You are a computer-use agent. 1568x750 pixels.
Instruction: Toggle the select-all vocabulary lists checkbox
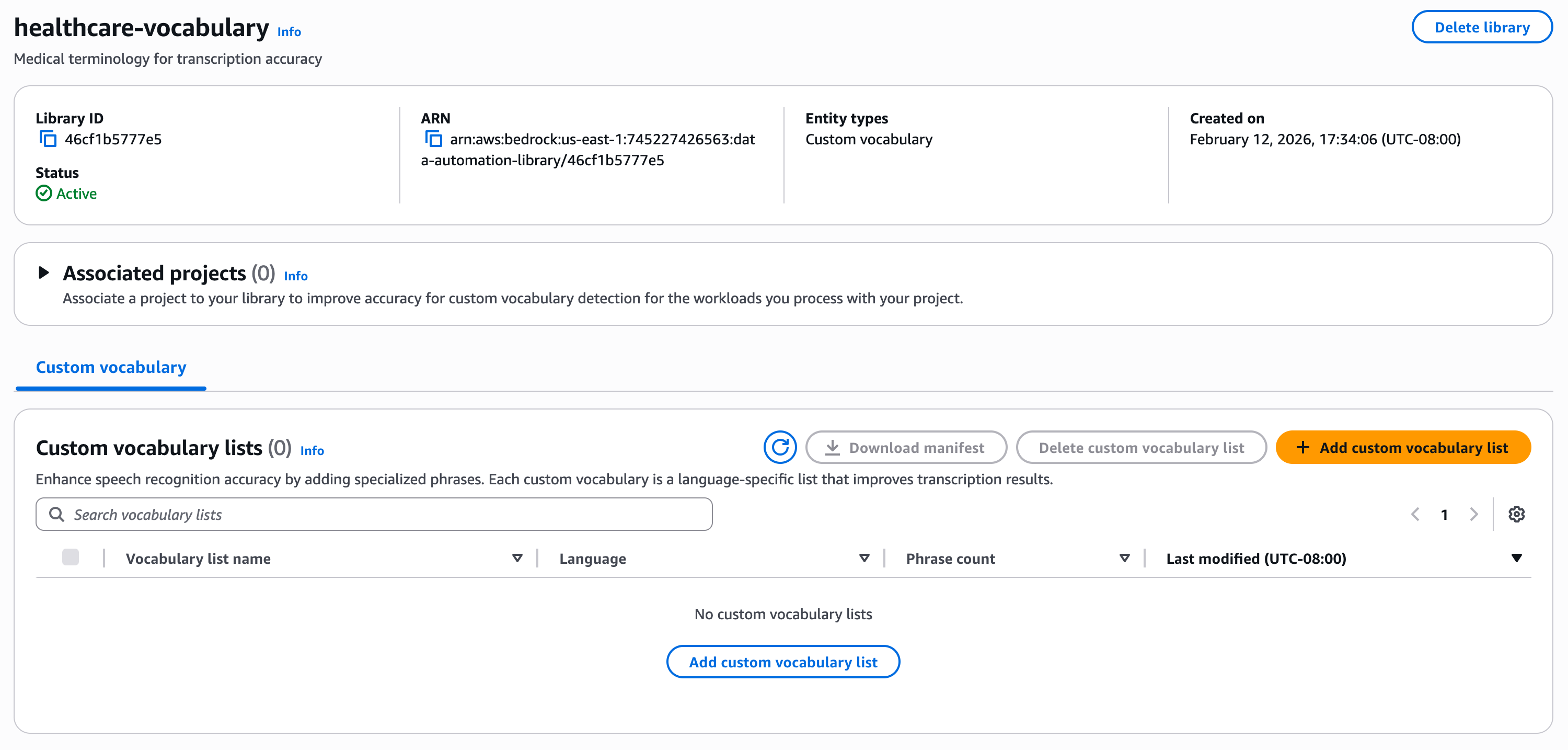[x=71, y=558]
